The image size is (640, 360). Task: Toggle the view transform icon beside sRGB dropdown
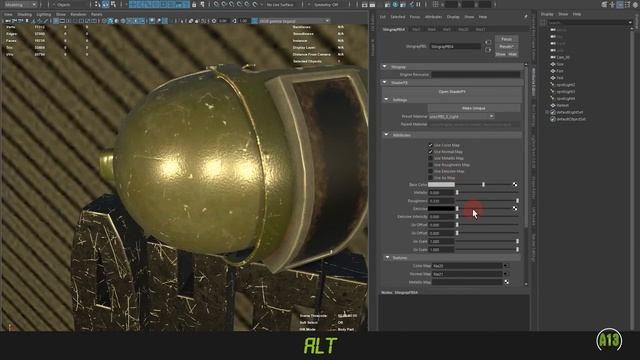(254, 21)
